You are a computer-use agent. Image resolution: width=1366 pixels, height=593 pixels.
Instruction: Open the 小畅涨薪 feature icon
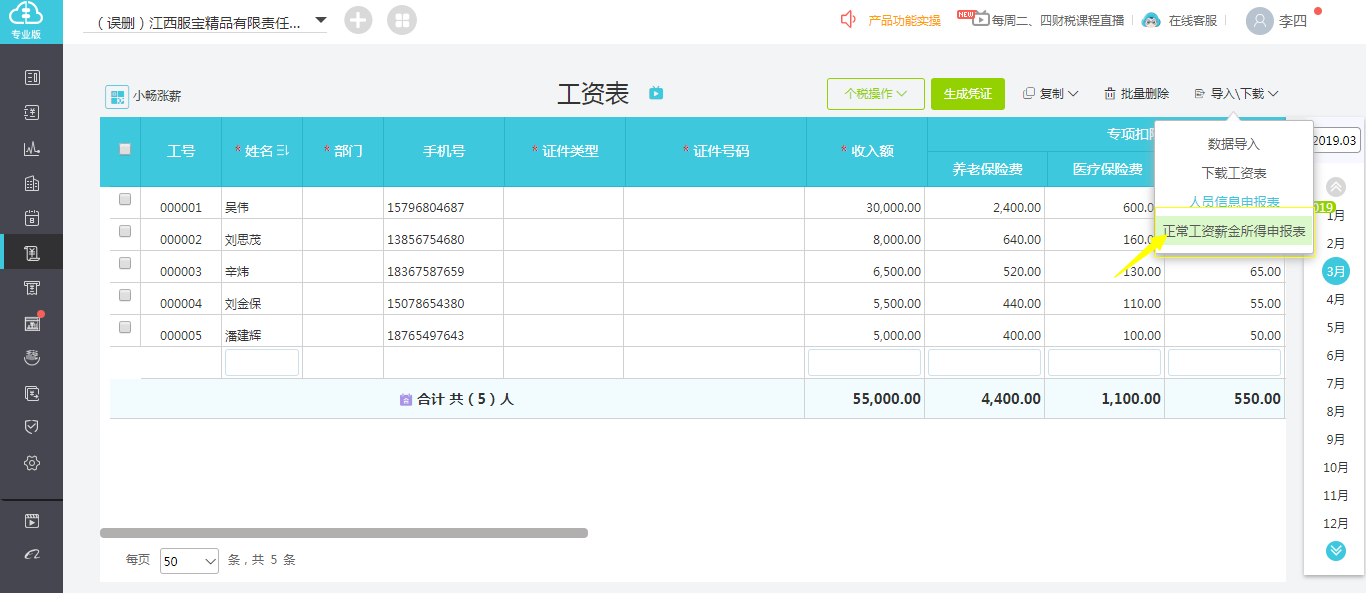[118, 94]
